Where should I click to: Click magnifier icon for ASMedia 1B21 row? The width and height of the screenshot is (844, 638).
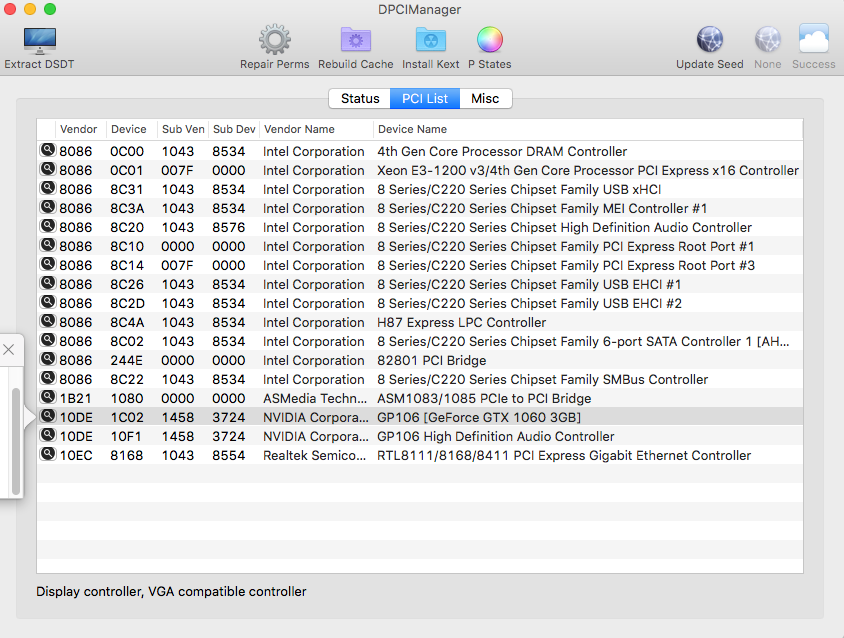(48, 397)
